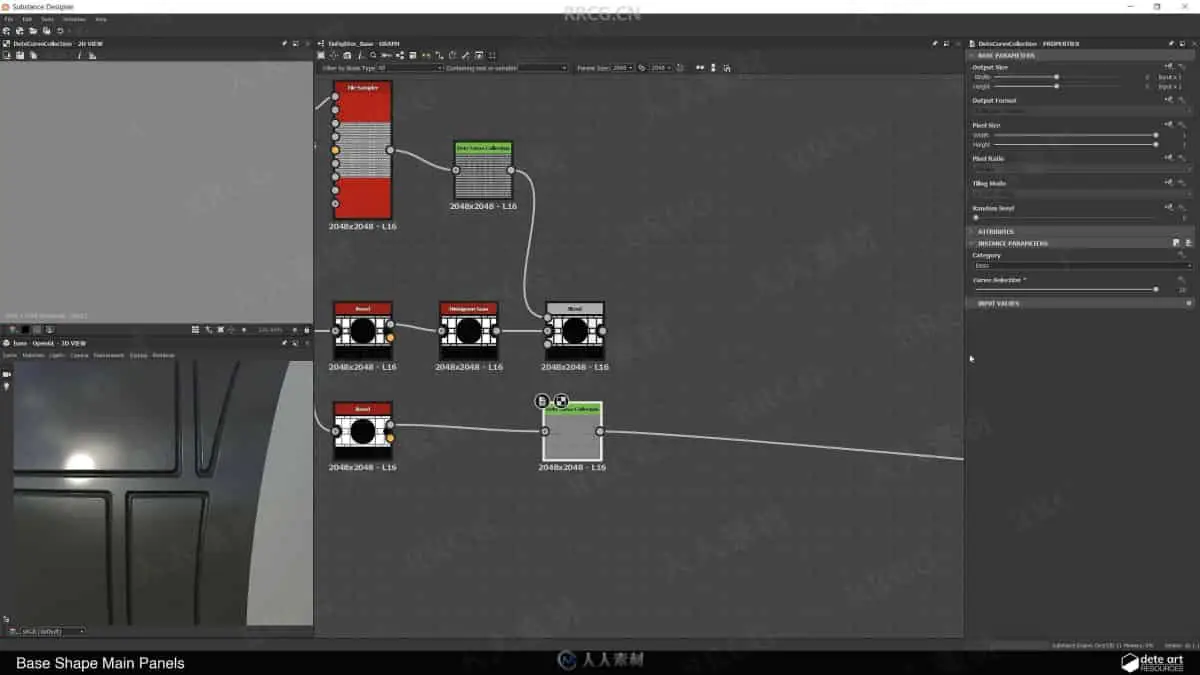1200x675 pixels.
Task: Click the histogram icon in 2D view toolbar
Action: (x=93, y=55)
